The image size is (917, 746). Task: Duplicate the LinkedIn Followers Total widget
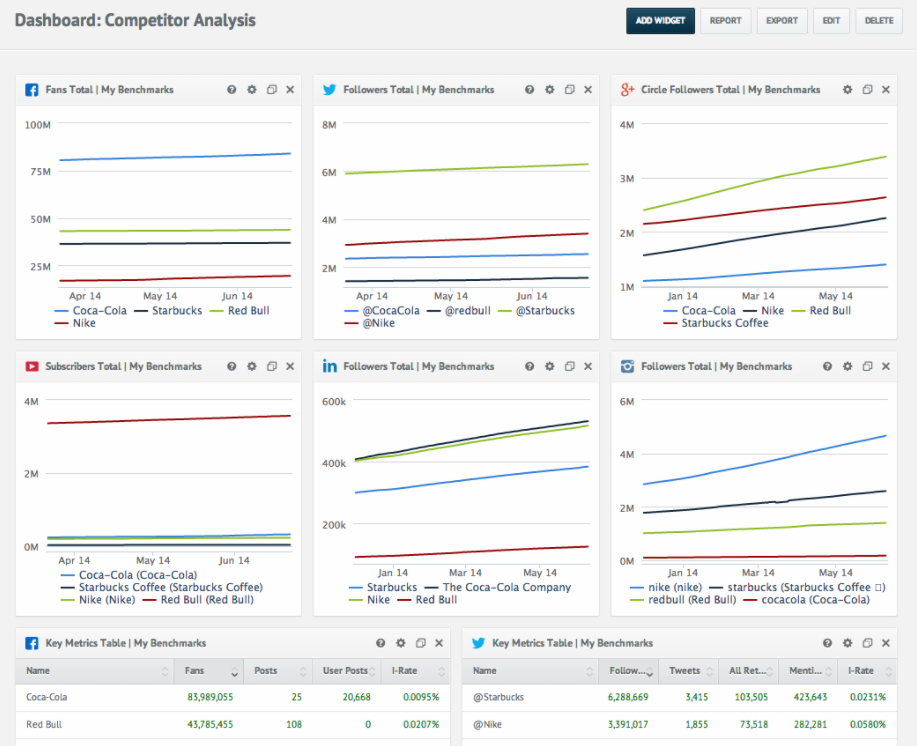(x=569, y=366)
